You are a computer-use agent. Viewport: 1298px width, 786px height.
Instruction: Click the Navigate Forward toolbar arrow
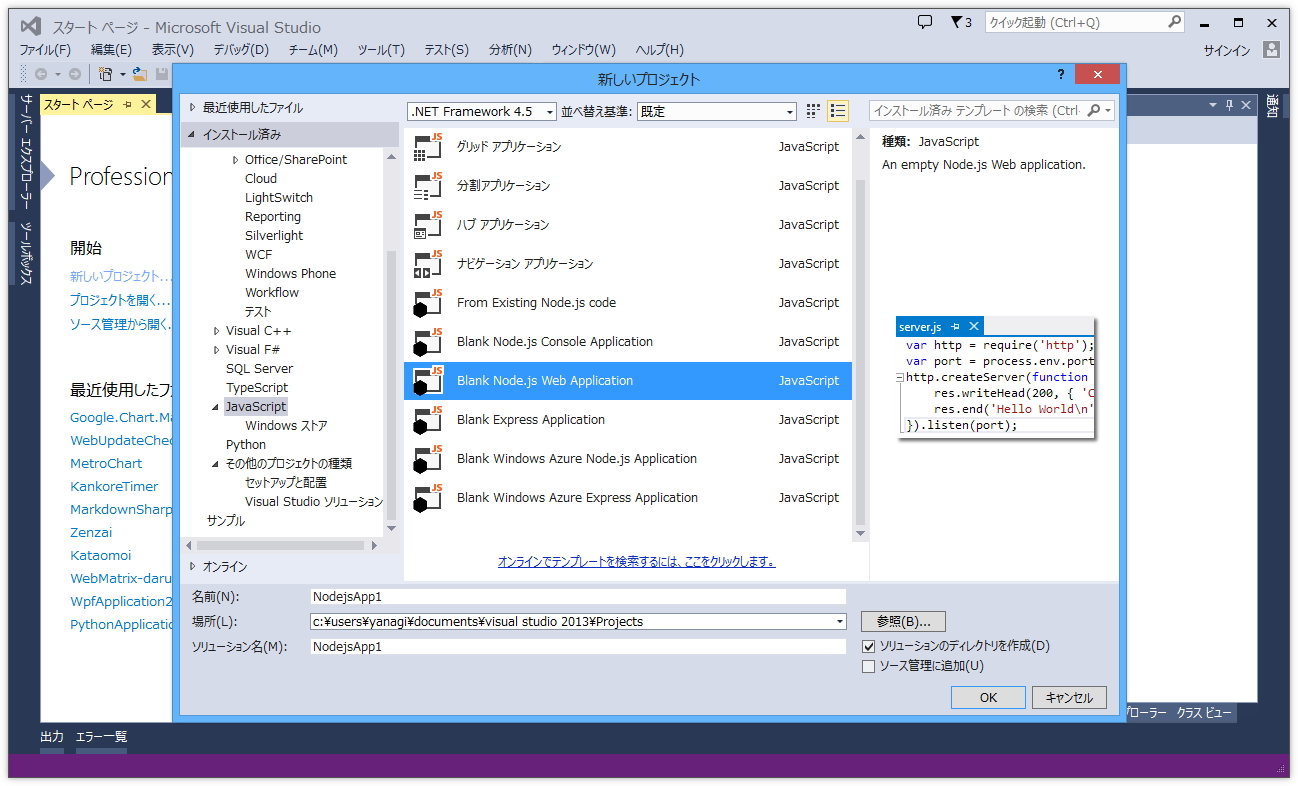75,74
